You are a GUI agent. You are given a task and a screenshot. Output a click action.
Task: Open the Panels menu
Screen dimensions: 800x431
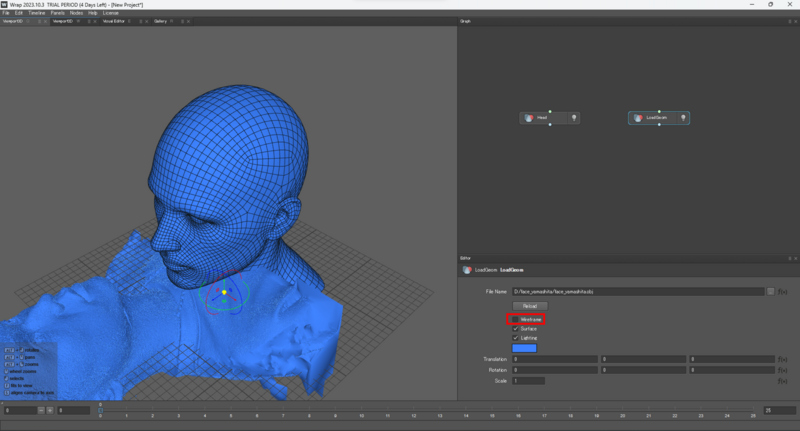[57, 13]
